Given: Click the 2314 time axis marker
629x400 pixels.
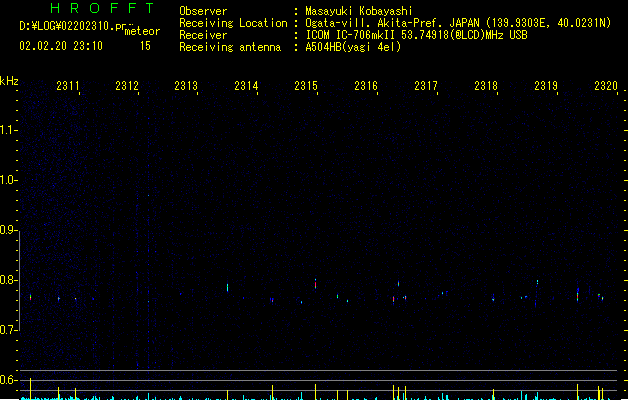Looking at the screenshot, I should (x=246, y=86).
